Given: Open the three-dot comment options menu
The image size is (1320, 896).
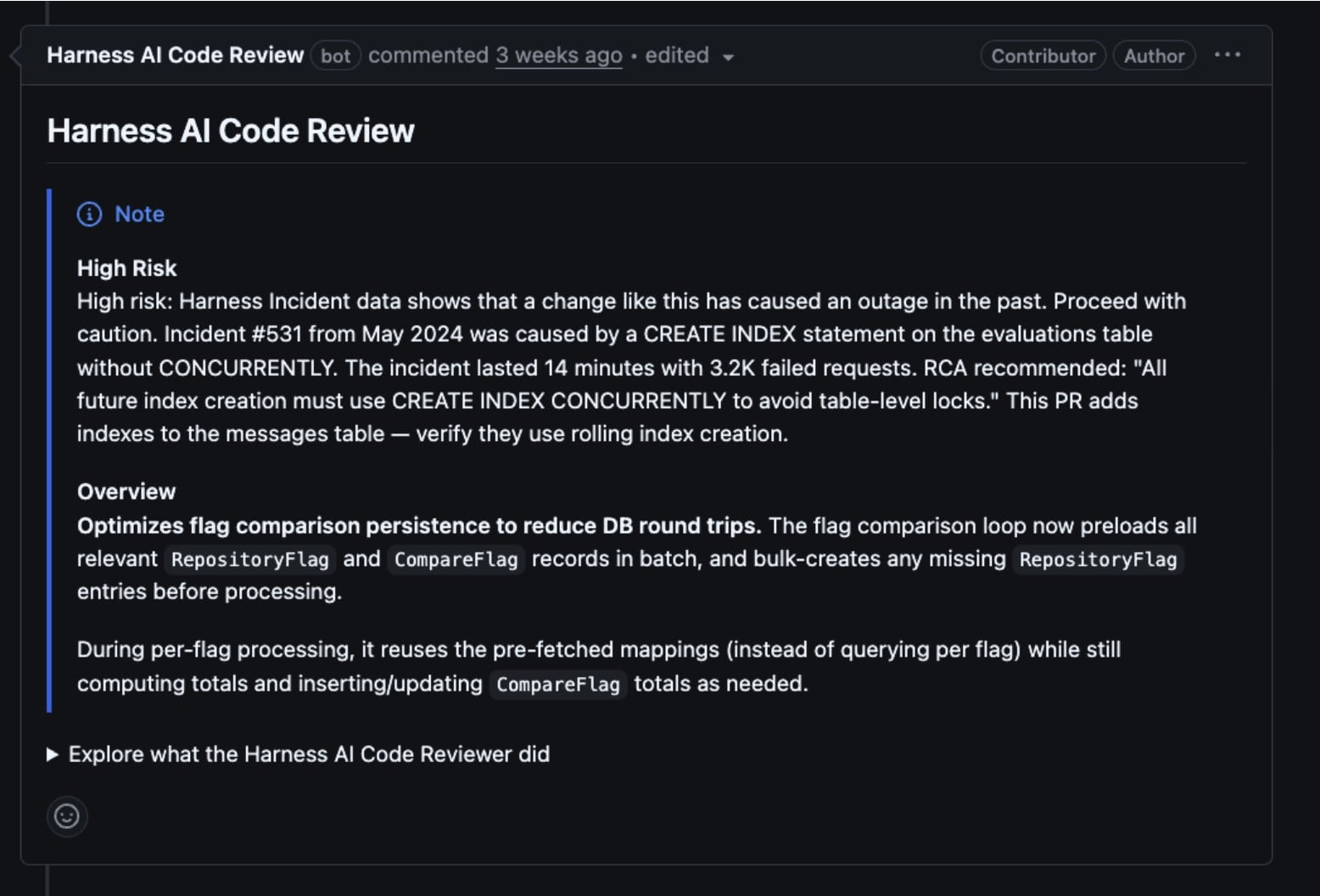Looking at the screenshot, I should [x=1227, y=55].
